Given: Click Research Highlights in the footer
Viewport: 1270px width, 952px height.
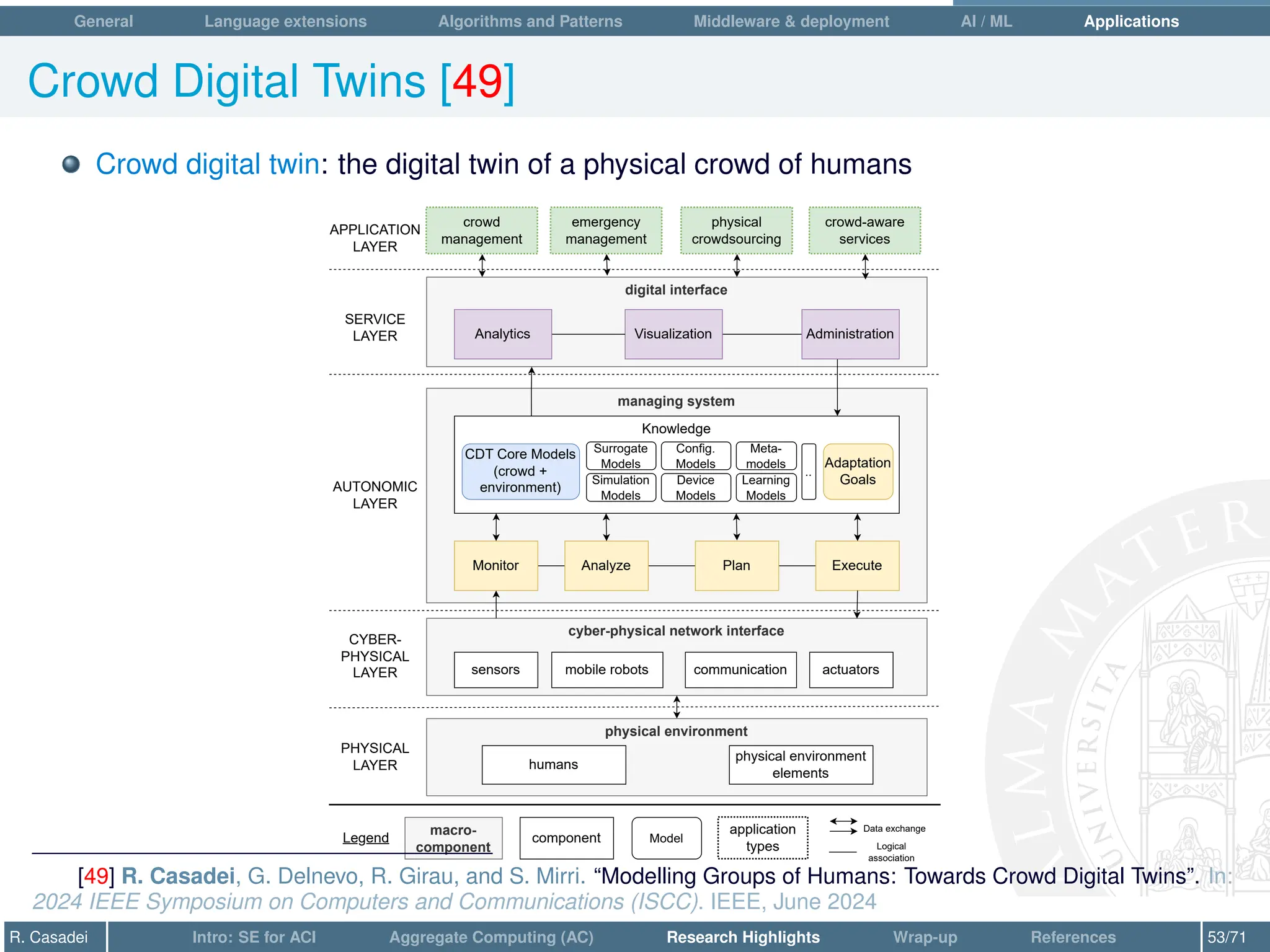Looking at the screenshot, I should click(x=742, y=937).
